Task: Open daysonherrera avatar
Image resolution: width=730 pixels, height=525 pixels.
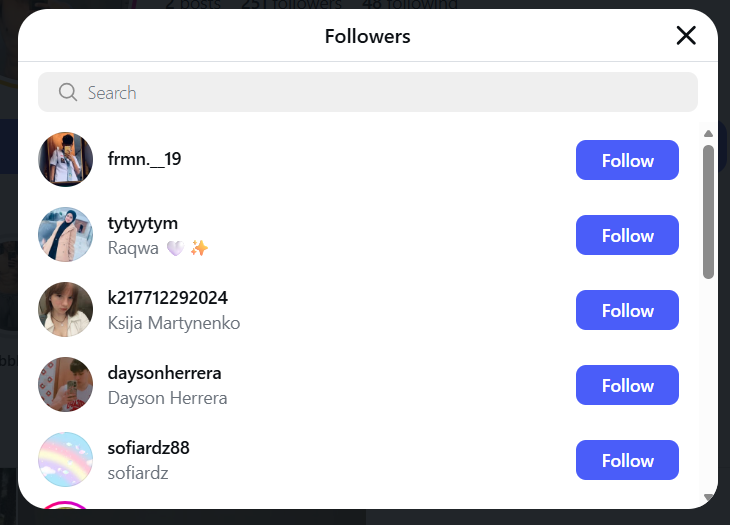Action: click(66, 385)
